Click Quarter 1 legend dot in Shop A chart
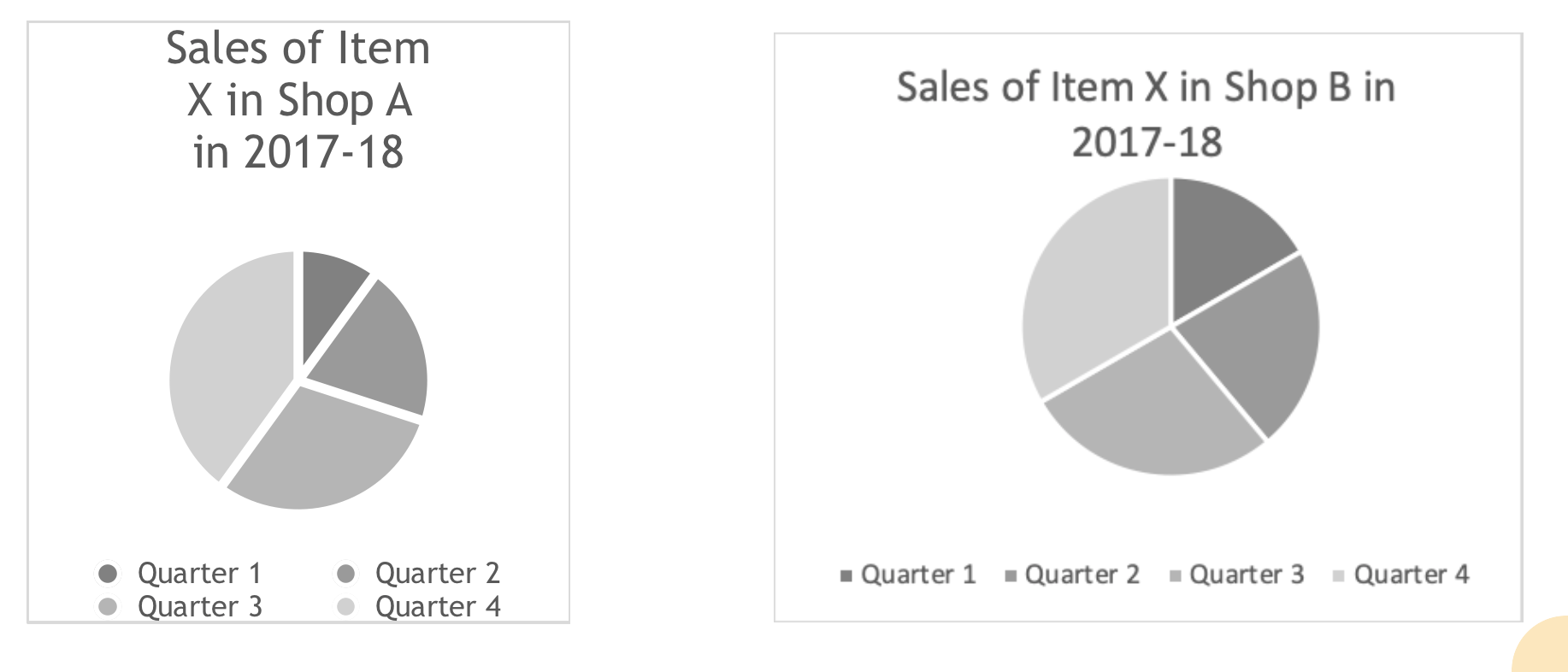 108,573
